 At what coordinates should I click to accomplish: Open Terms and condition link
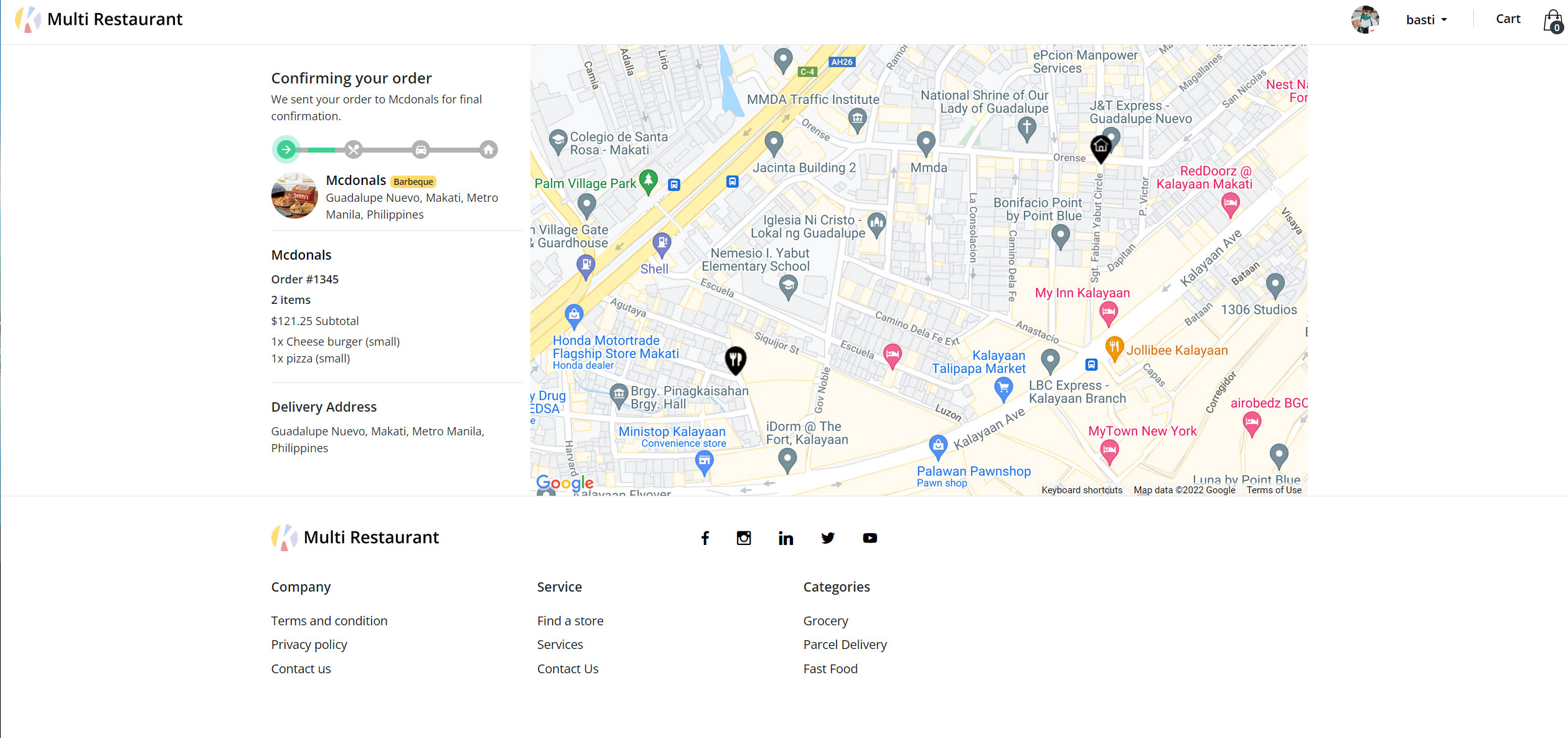click(329, 621)
